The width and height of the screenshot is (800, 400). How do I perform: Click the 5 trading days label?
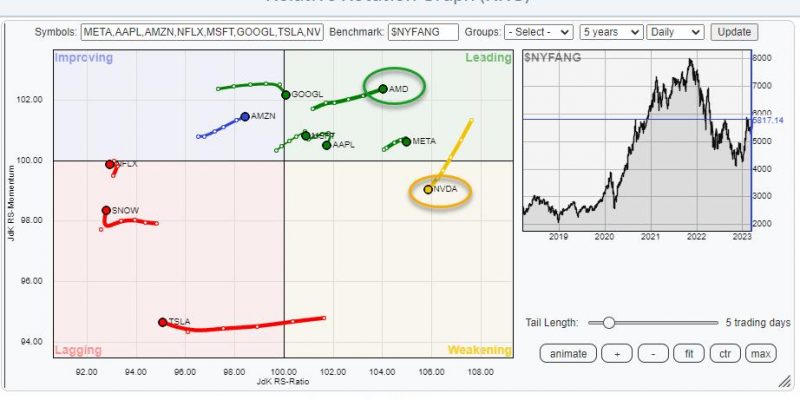pyautogui.click(x=758, y=322)
